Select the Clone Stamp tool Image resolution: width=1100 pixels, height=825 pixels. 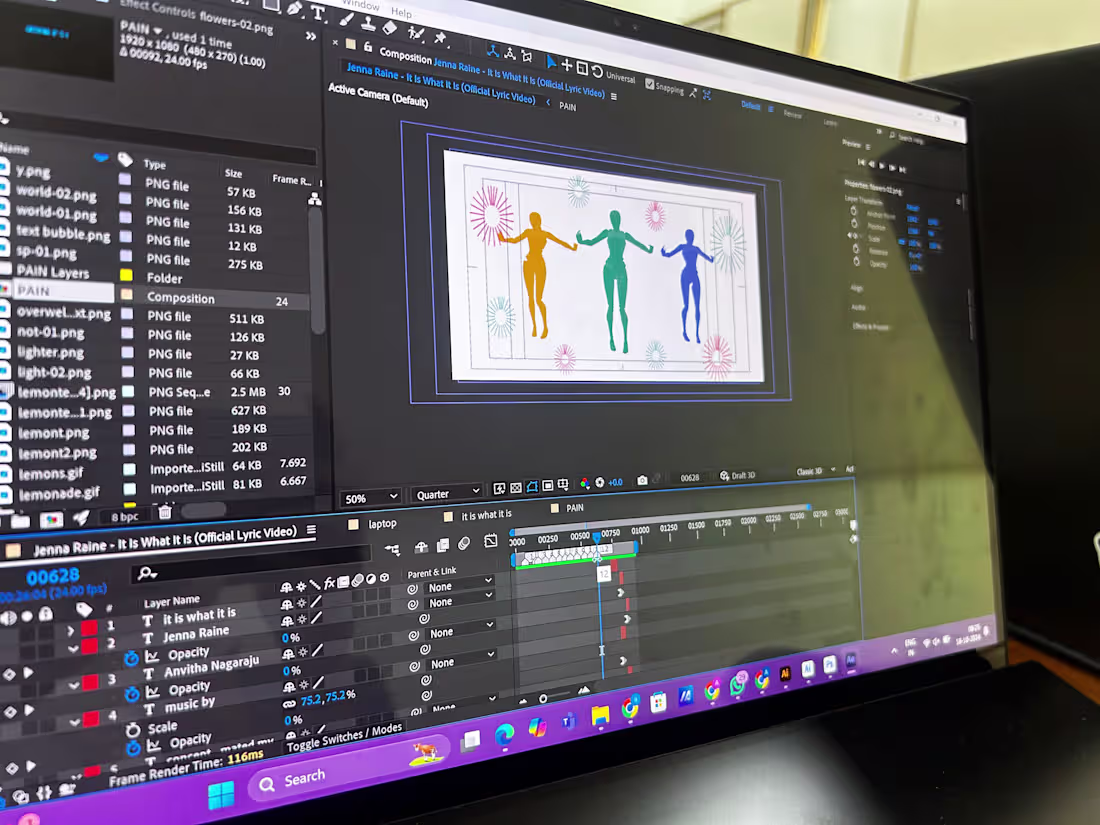click(x=367, y=23)
